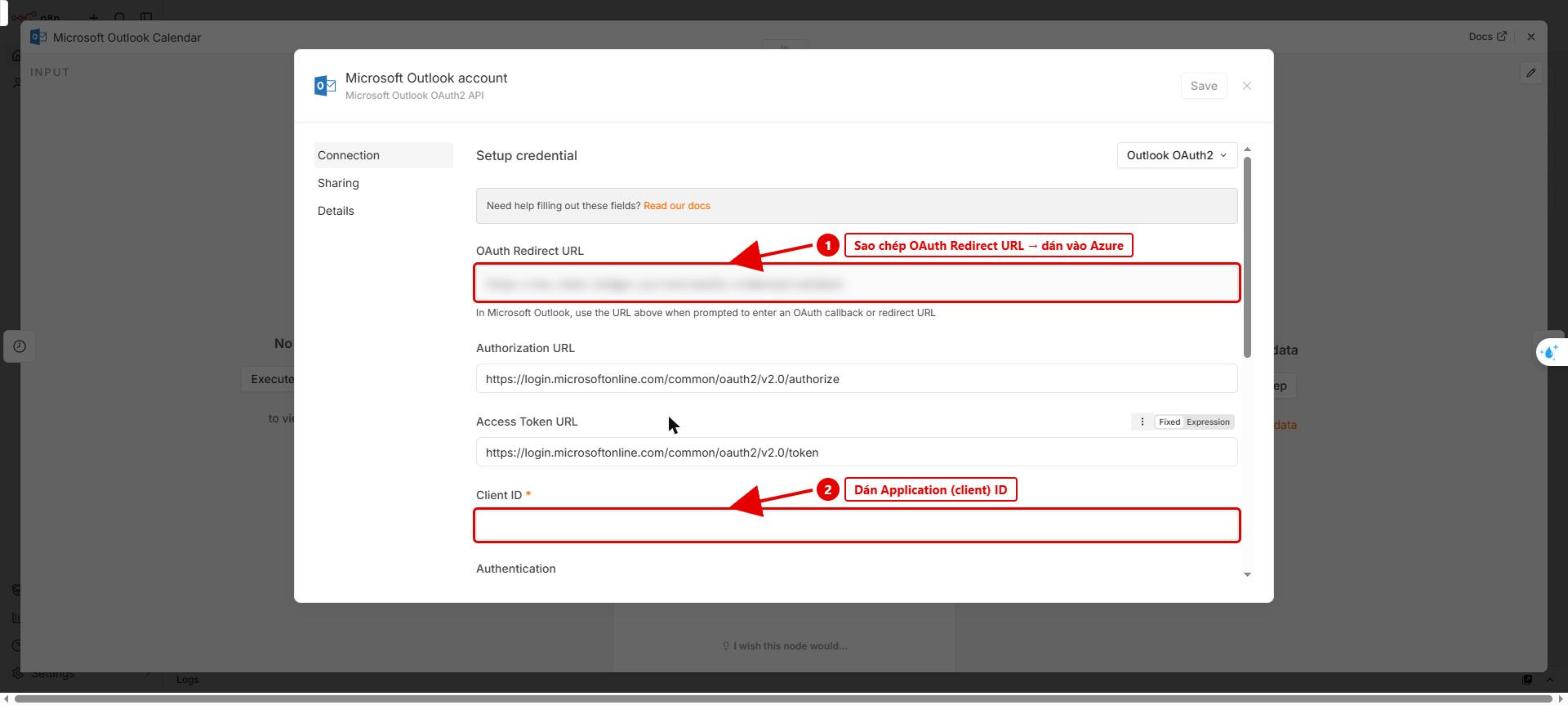Screen dimensions: 1568x705
Task: Click the water-drop assistant icon at right edge
Action: 1550,351
